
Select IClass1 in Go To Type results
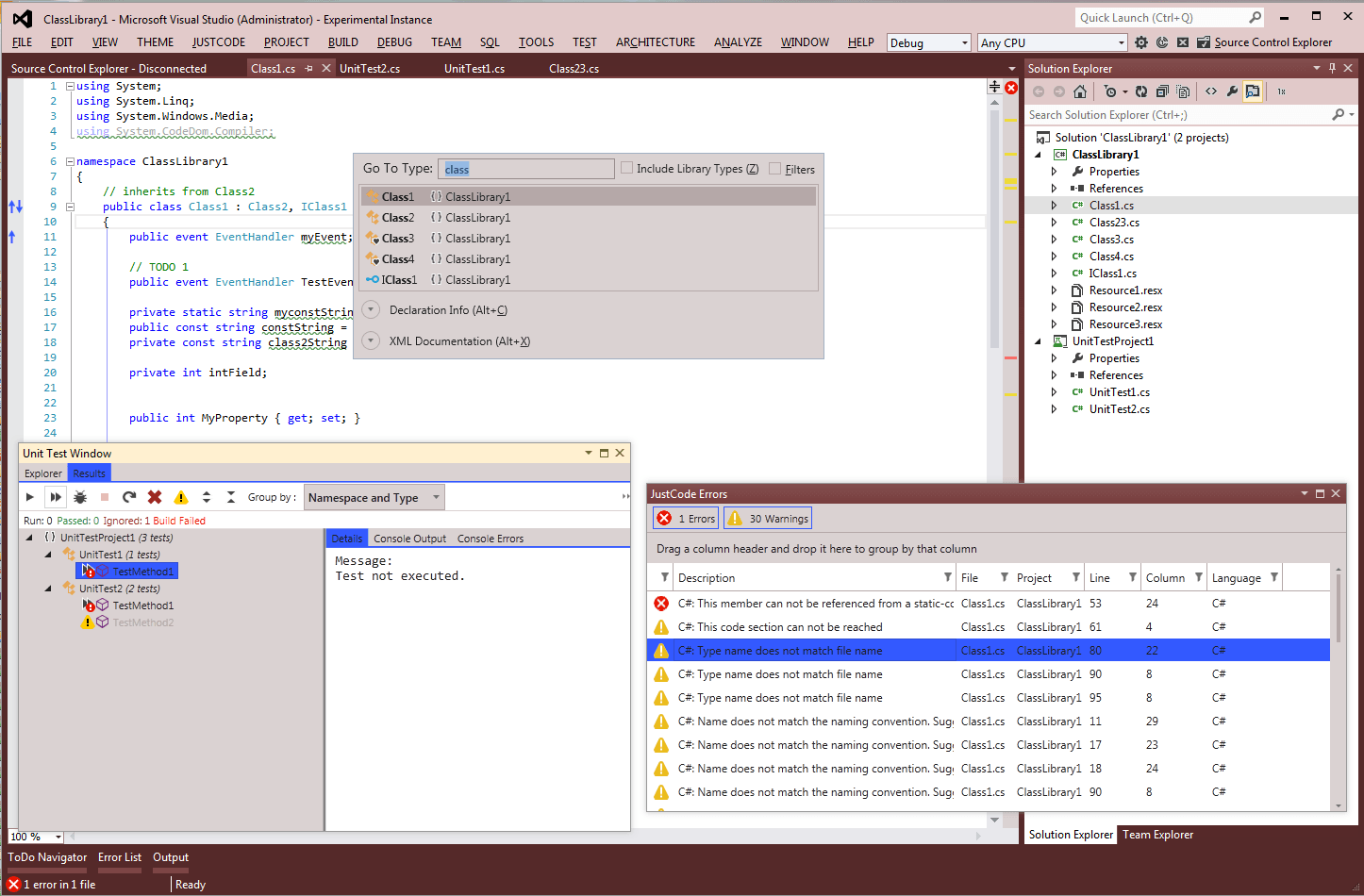[x=589, y=280]
